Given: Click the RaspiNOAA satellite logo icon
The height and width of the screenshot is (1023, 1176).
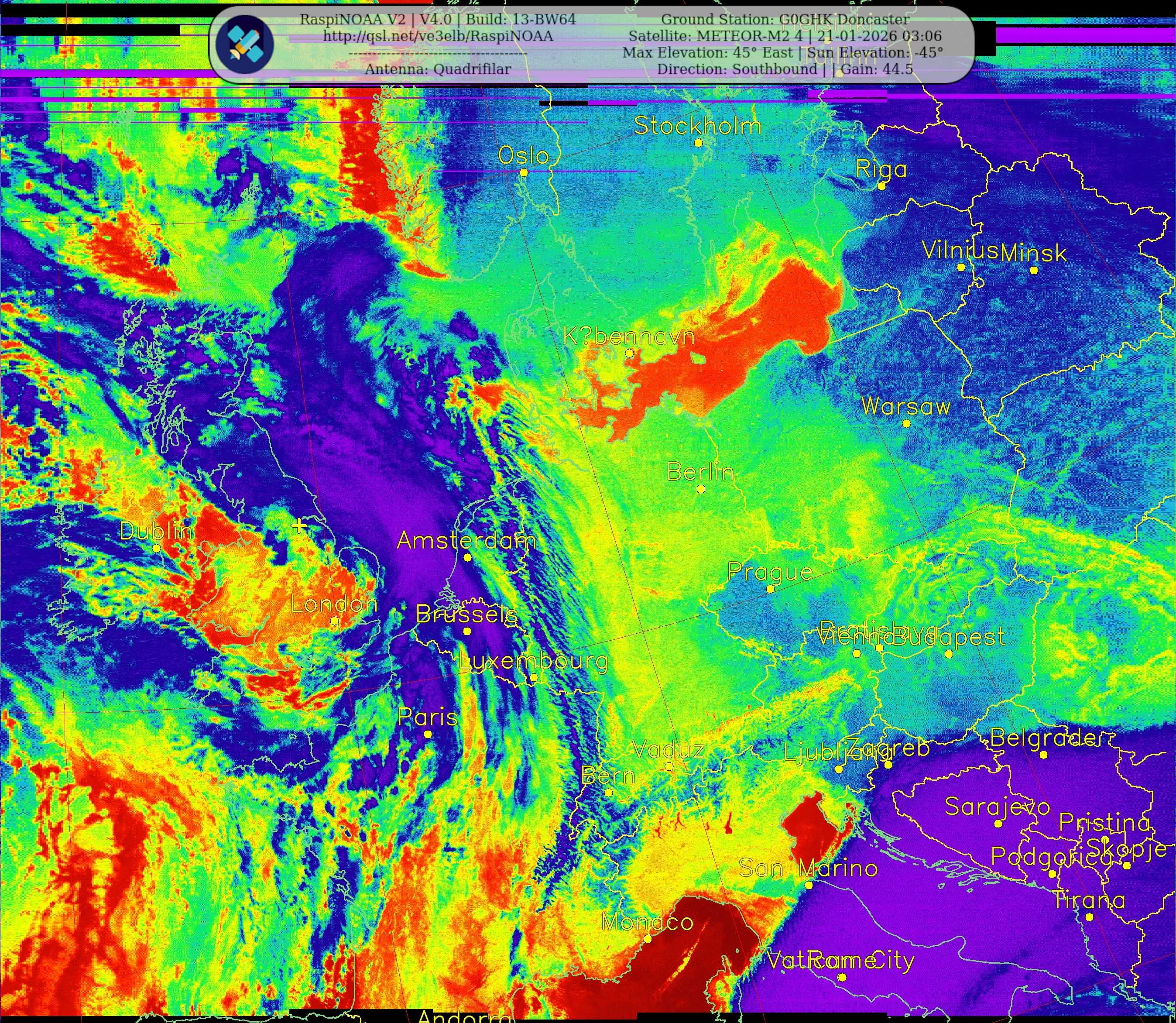Looking at the screenshot, I should coord(244,45).
